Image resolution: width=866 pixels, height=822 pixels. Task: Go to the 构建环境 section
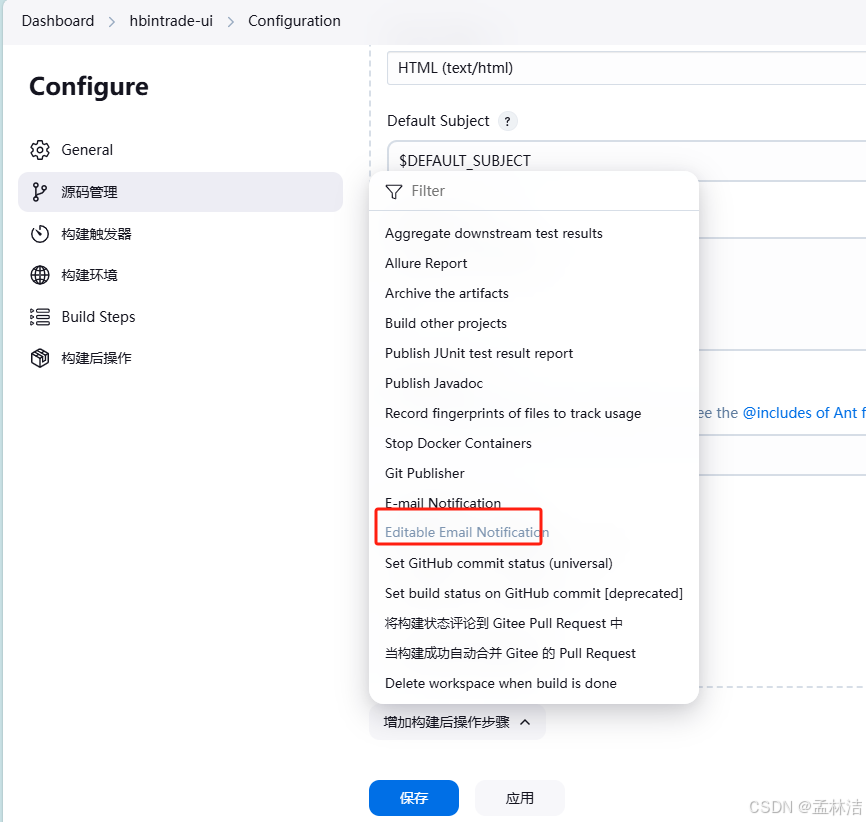[181, 275]
